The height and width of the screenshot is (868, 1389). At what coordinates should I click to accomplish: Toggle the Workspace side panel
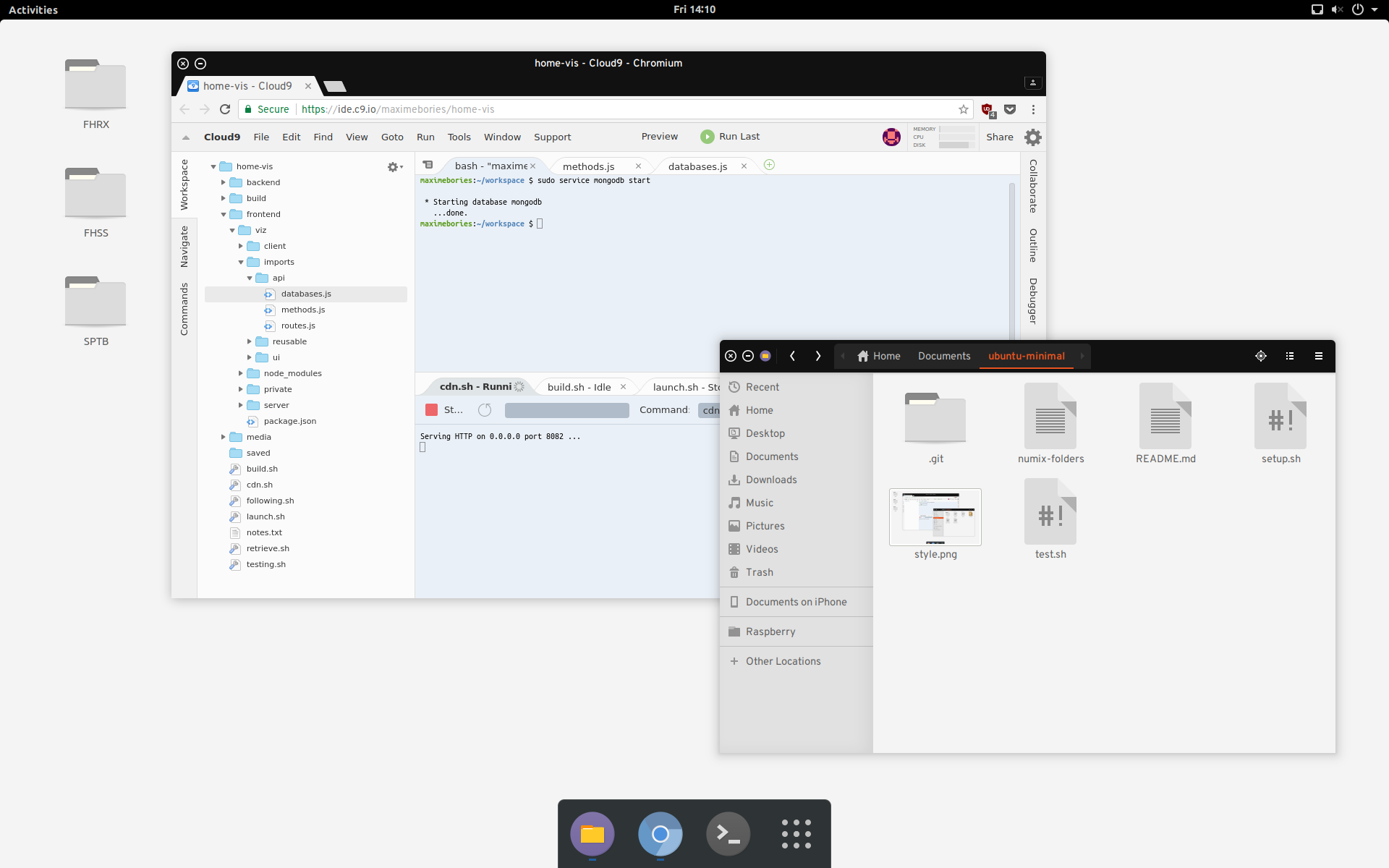184,184
